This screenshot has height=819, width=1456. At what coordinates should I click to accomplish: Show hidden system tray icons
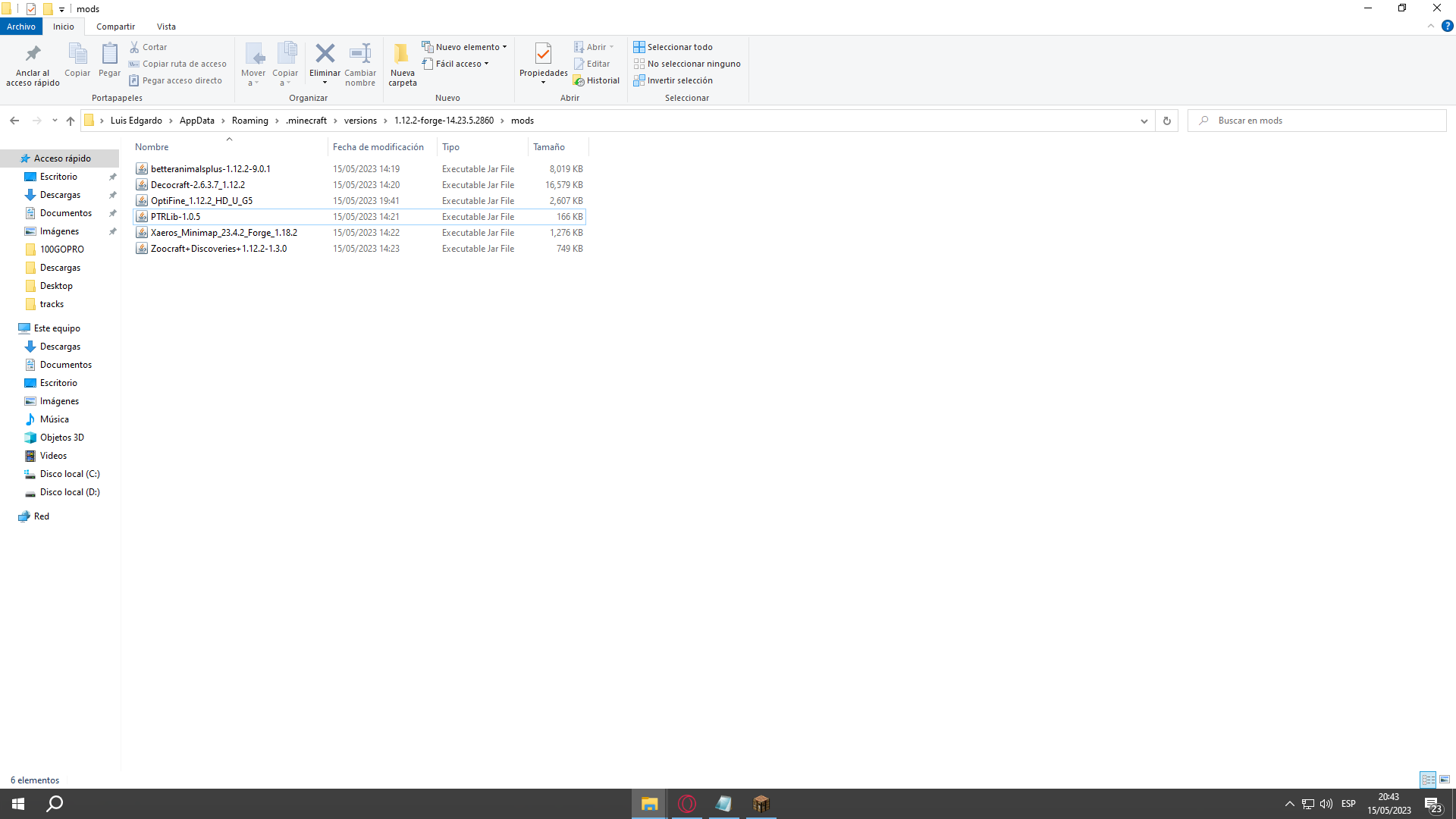point(1289,804)
